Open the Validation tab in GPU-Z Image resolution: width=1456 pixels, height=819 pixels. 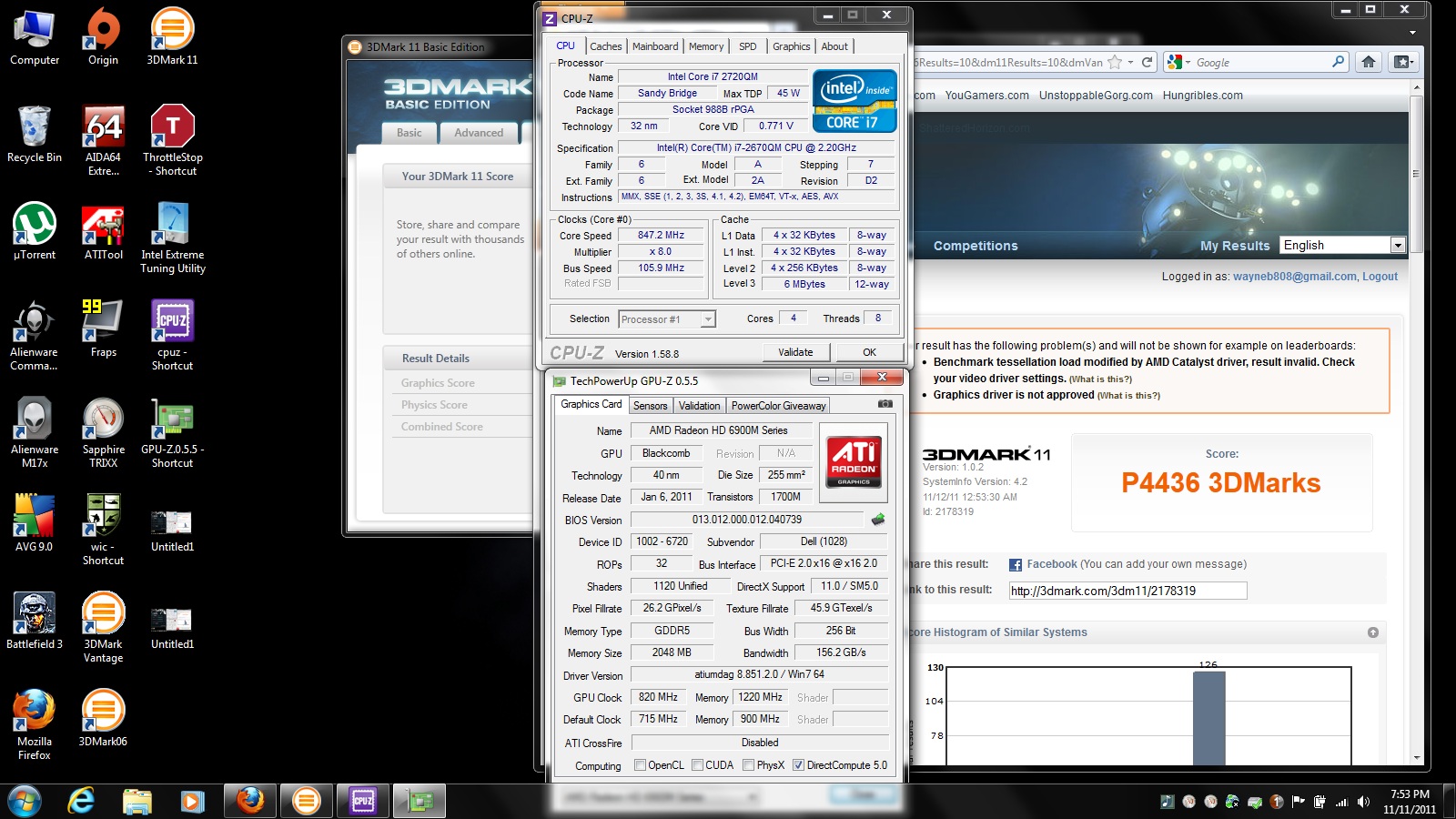[699, 406]
